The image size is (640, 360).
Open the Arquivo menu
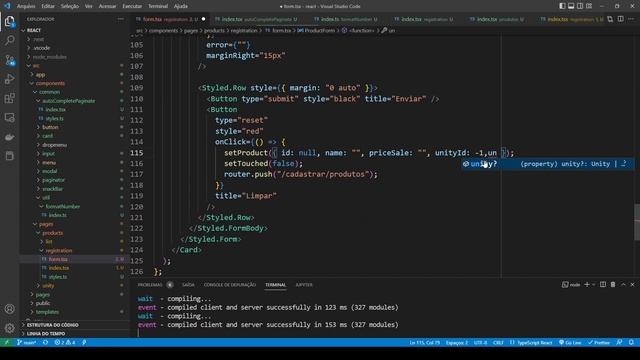[x=26, y=6]
